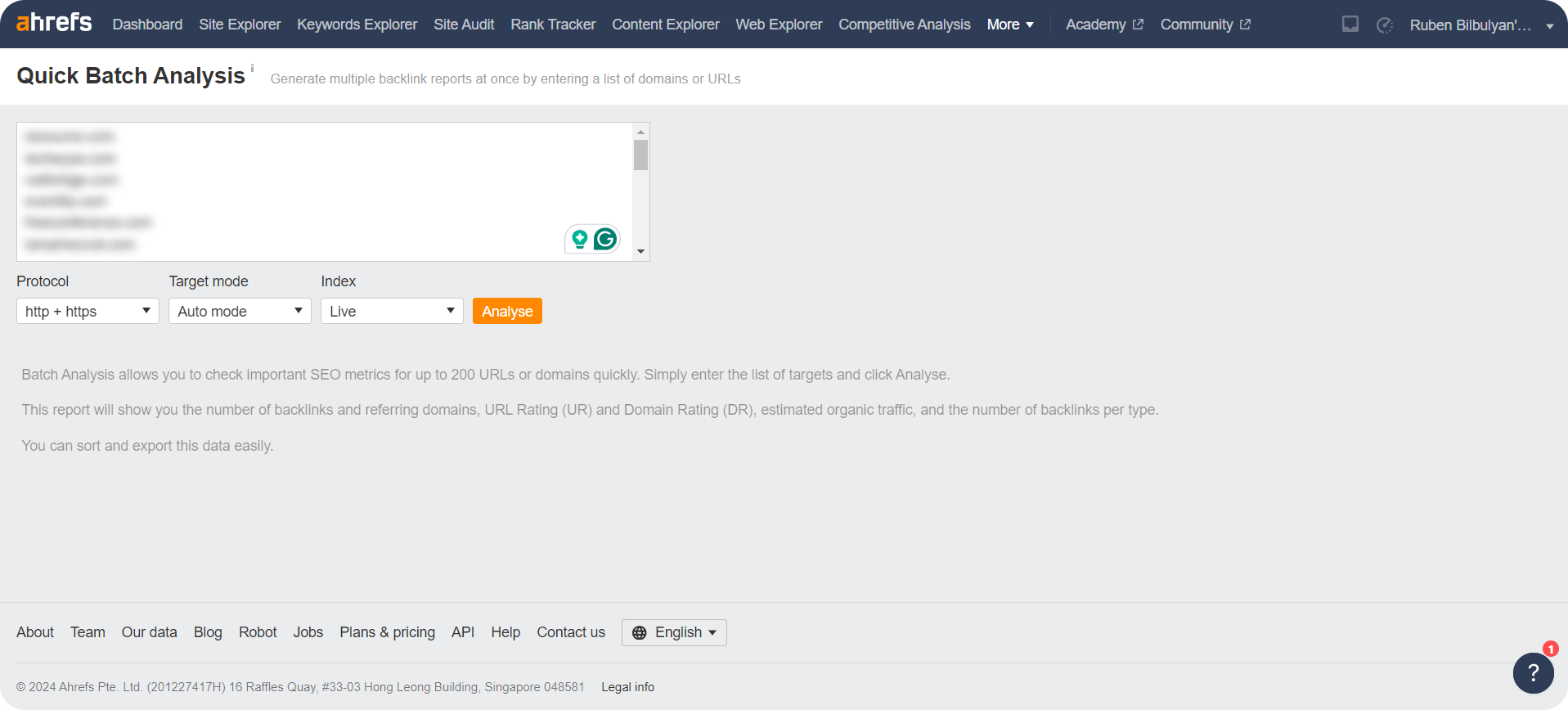Navigate to Site Audit
This screenshot has height=710, width=1568.
(x=464, y=25)
